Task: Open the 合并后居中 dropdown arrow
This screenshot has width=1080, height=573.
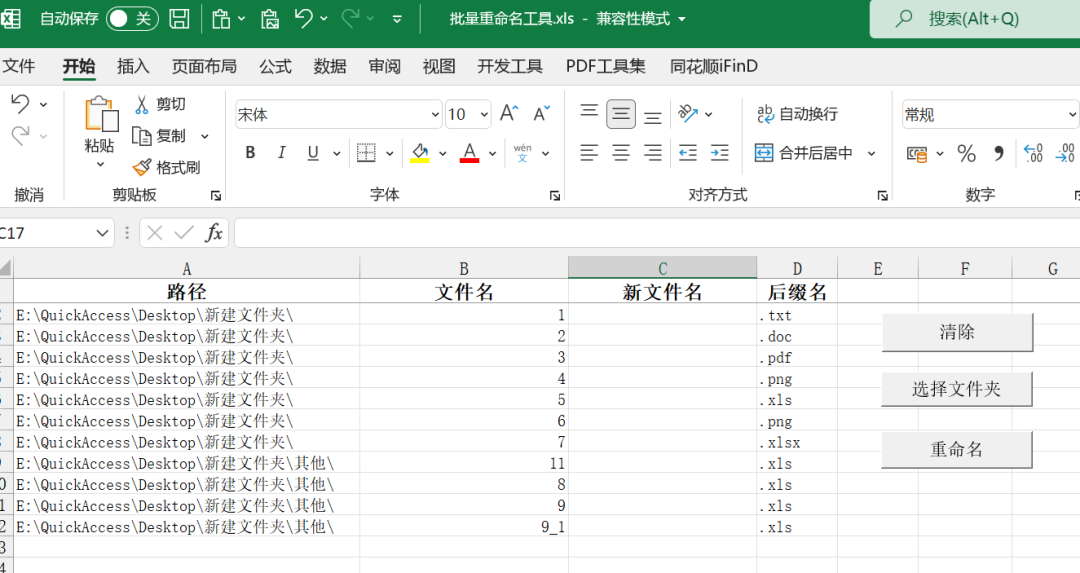Action: (x=871, y=154)
